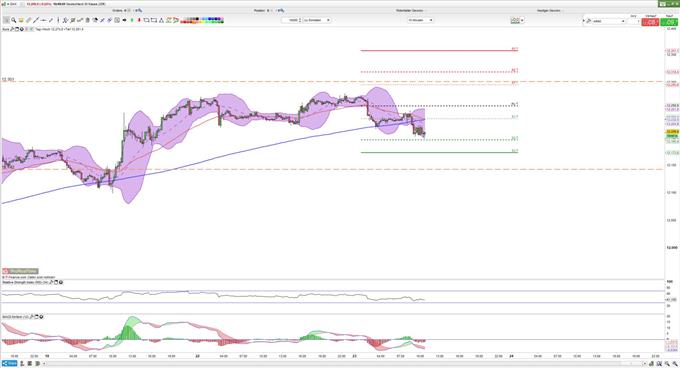
Task: Select the triangle drawing tool
Action: coord(161,20)
